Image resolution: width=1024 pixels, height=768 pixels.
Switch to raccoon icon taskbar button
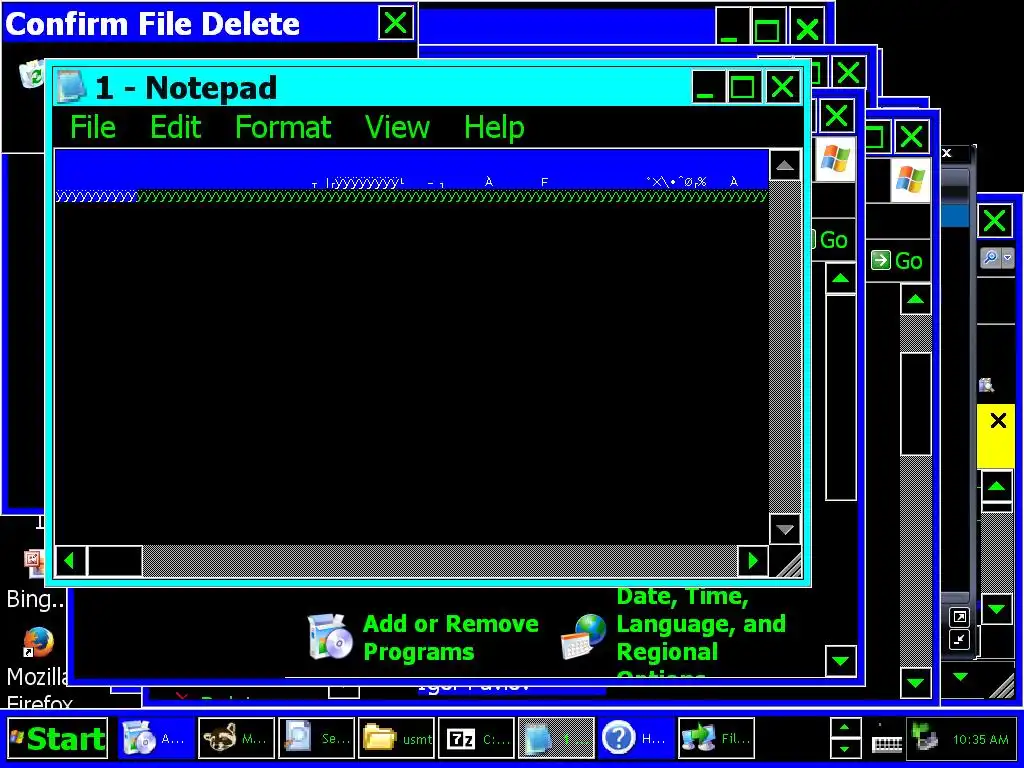[236, 739]
